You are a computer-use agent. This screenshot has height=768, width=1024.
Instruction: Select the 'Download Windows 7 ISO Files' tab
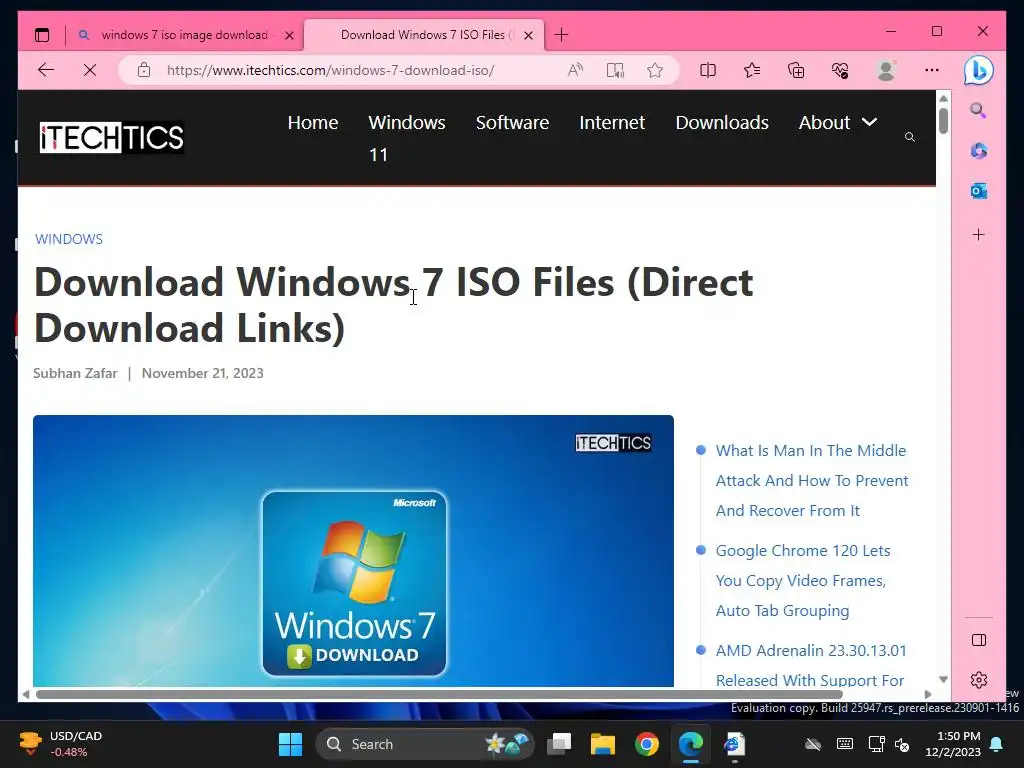coord(424,35)
